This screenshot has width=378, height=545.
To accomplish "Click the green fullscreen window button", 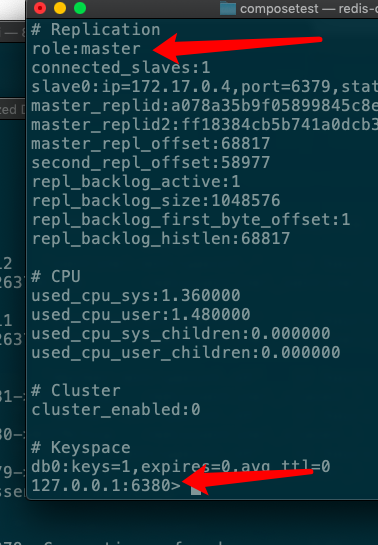I will (80, 8).
